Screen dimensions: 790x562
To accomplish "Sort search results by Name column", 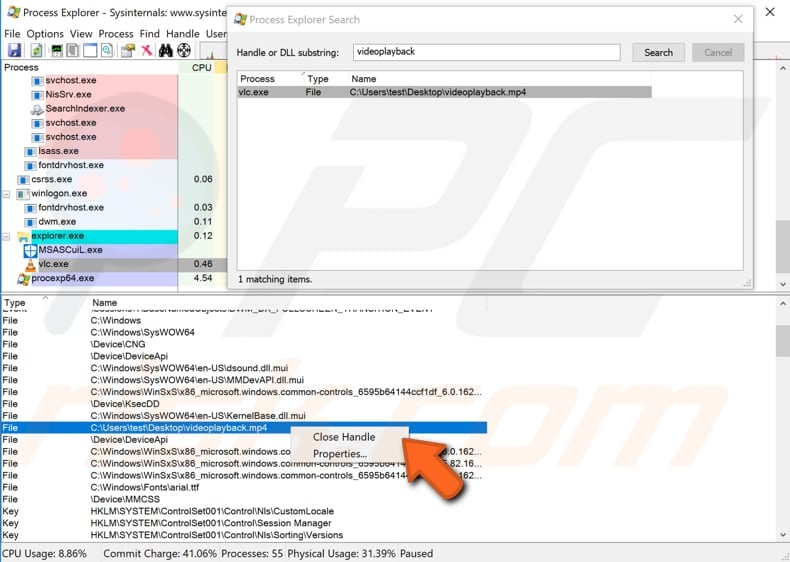I will point(499,79).
